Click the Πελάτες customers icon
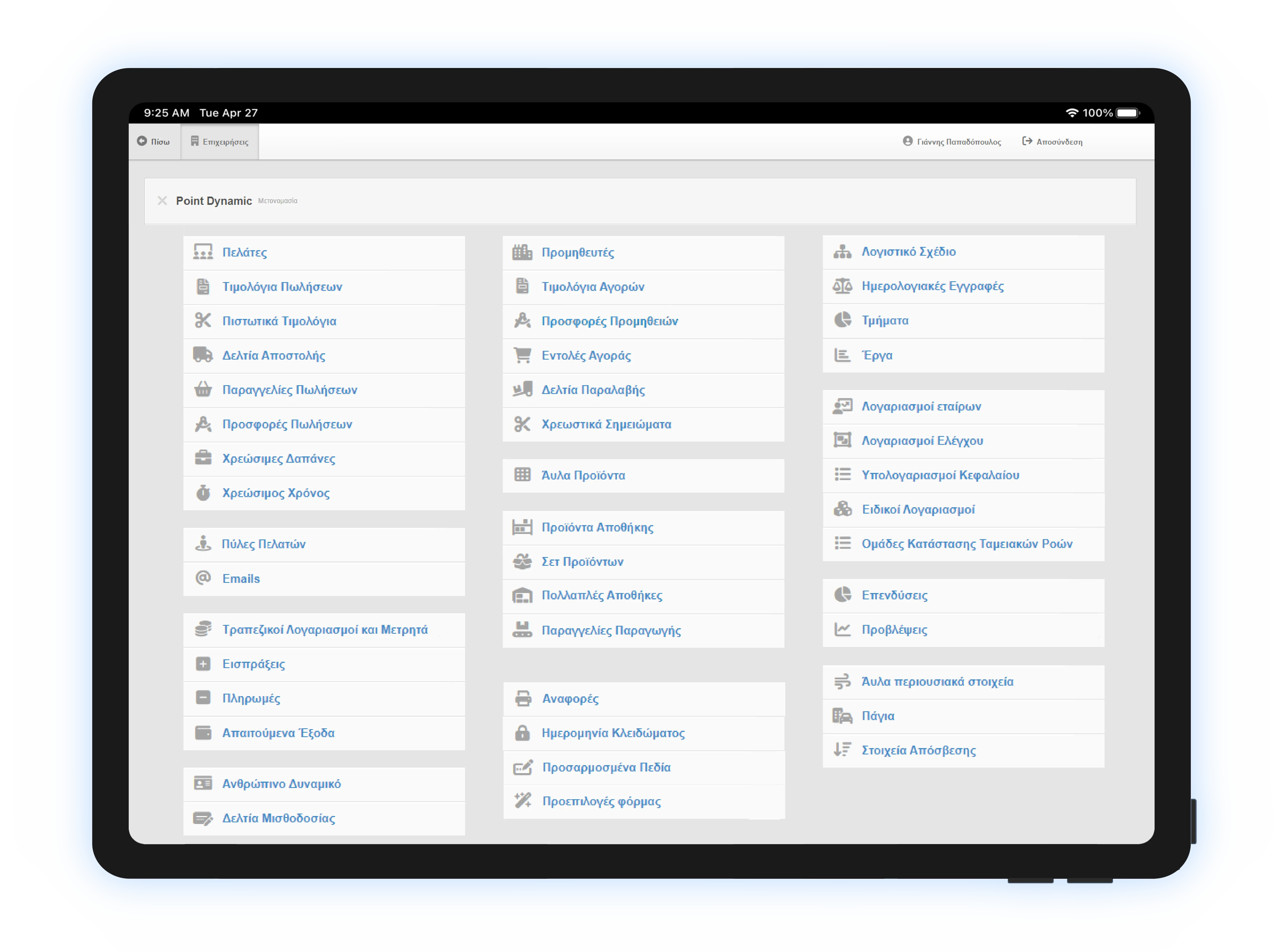 pos(203,252)
